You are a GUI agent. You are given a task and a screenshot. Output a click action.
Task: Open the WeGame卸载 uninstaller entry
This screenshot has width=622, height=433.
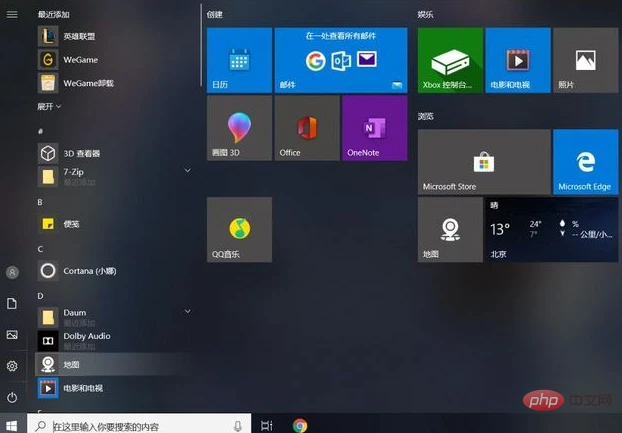[x=115, y=83]
